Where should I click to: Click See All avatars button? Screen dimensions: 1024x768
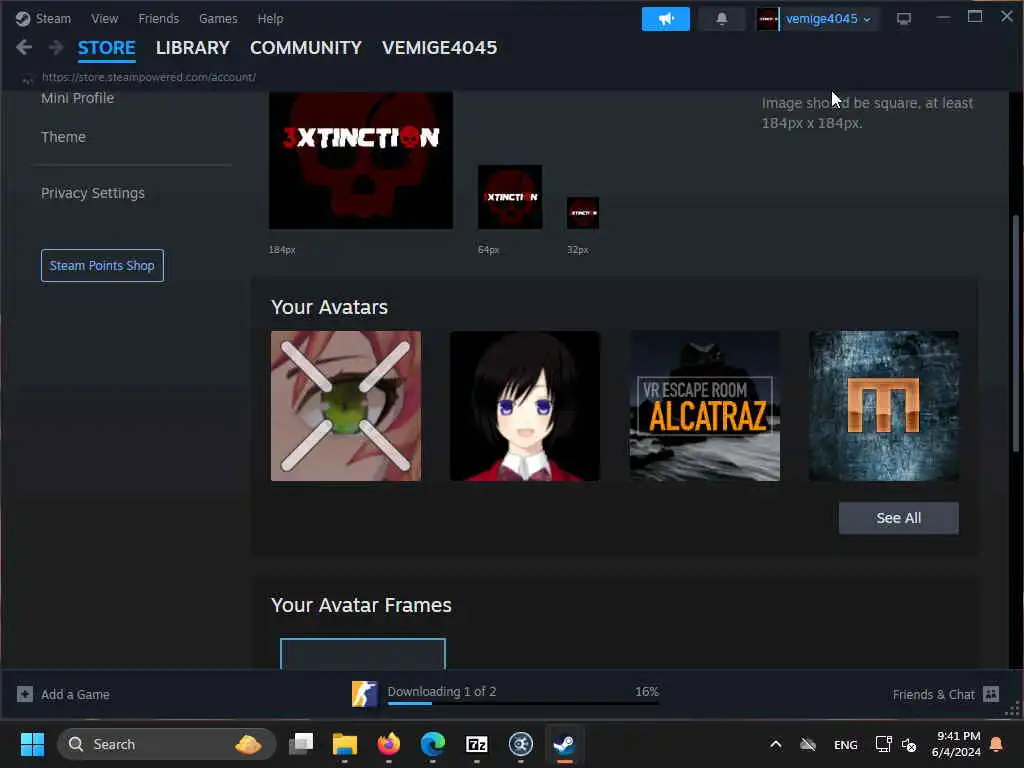click(899, 518)
